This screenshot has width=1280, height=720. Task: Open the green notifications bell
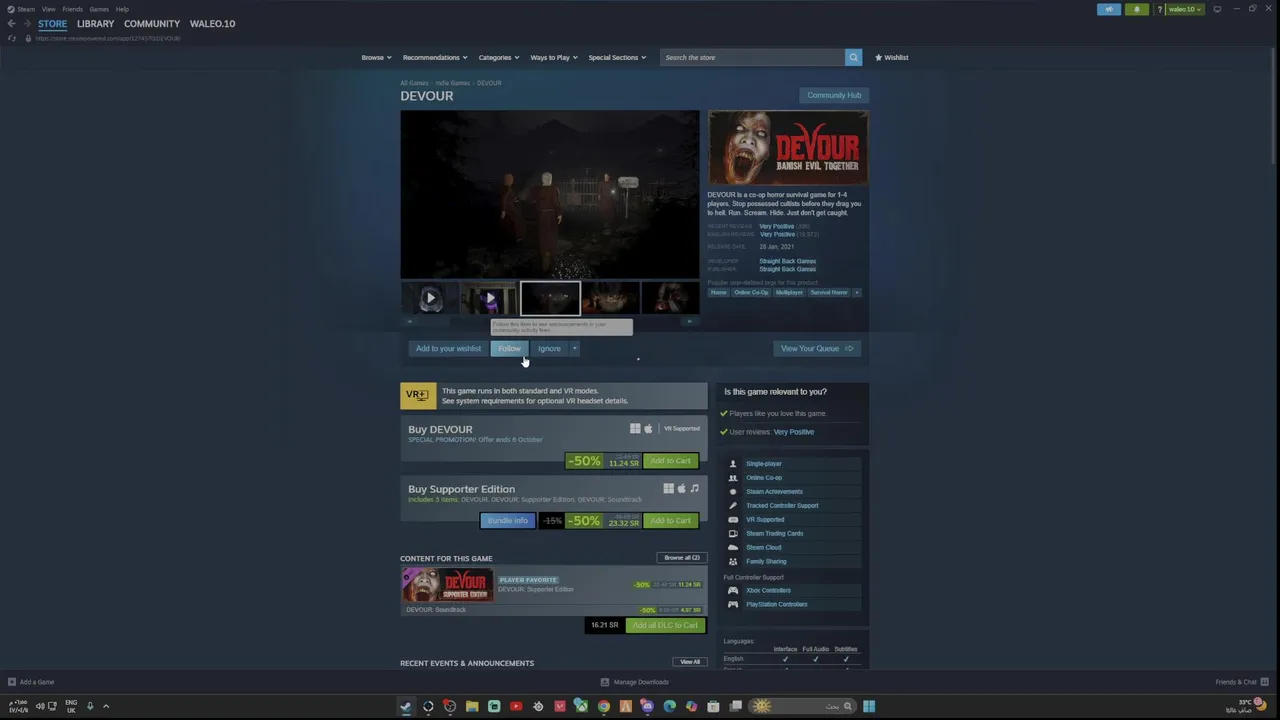pos(1136,9)
